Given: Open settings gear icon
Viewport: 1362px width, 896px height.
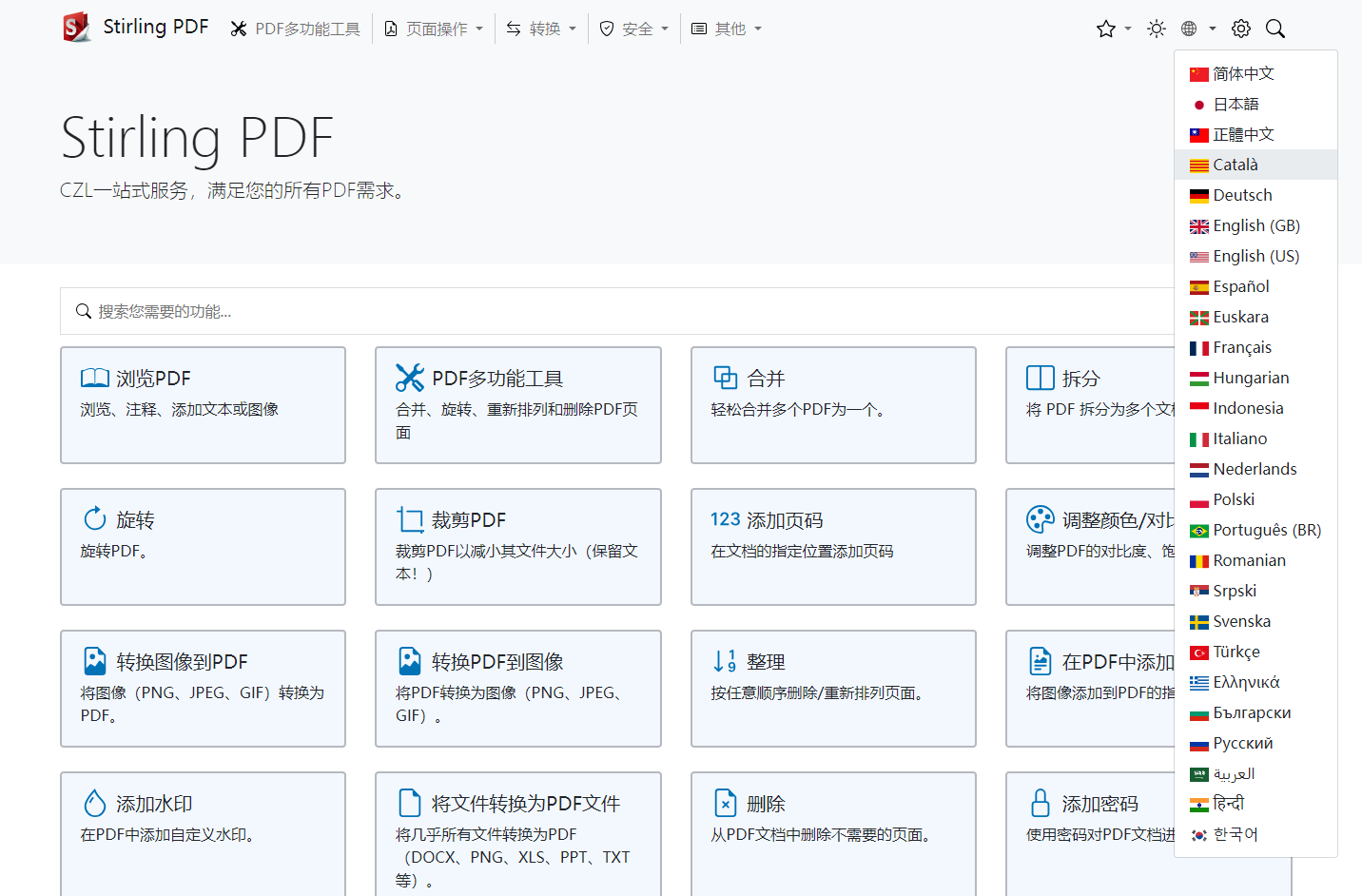Looking at the screenshot, I should point(1241,29).
